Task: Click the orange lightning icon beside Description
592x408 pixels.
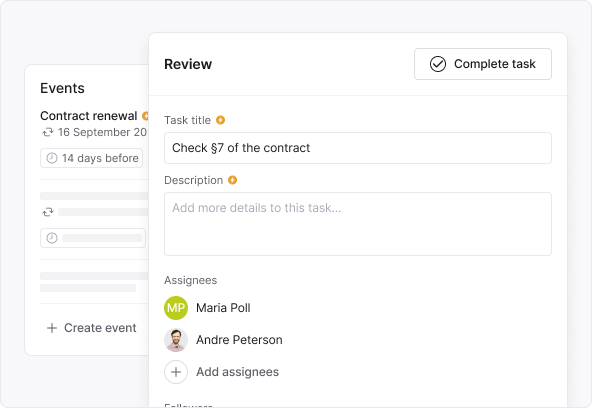Action: tap(232, 180)
